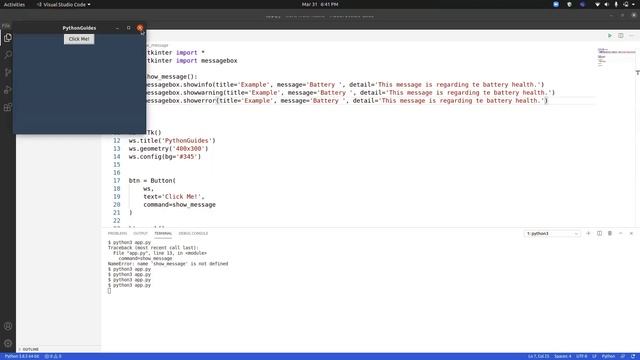Open errors and warnings count in status bar

click(x=53, y=356)
